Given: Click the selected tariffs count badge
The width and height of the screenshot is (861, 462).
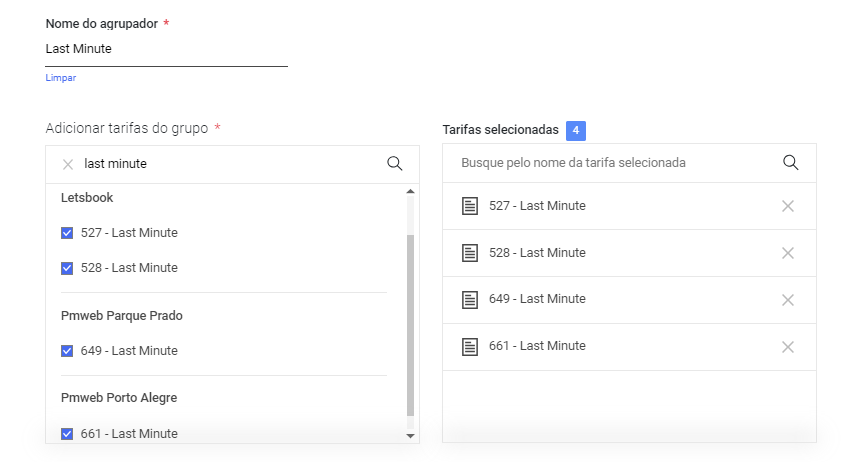Looking at the screenshot, I should [x=576, y=131].
